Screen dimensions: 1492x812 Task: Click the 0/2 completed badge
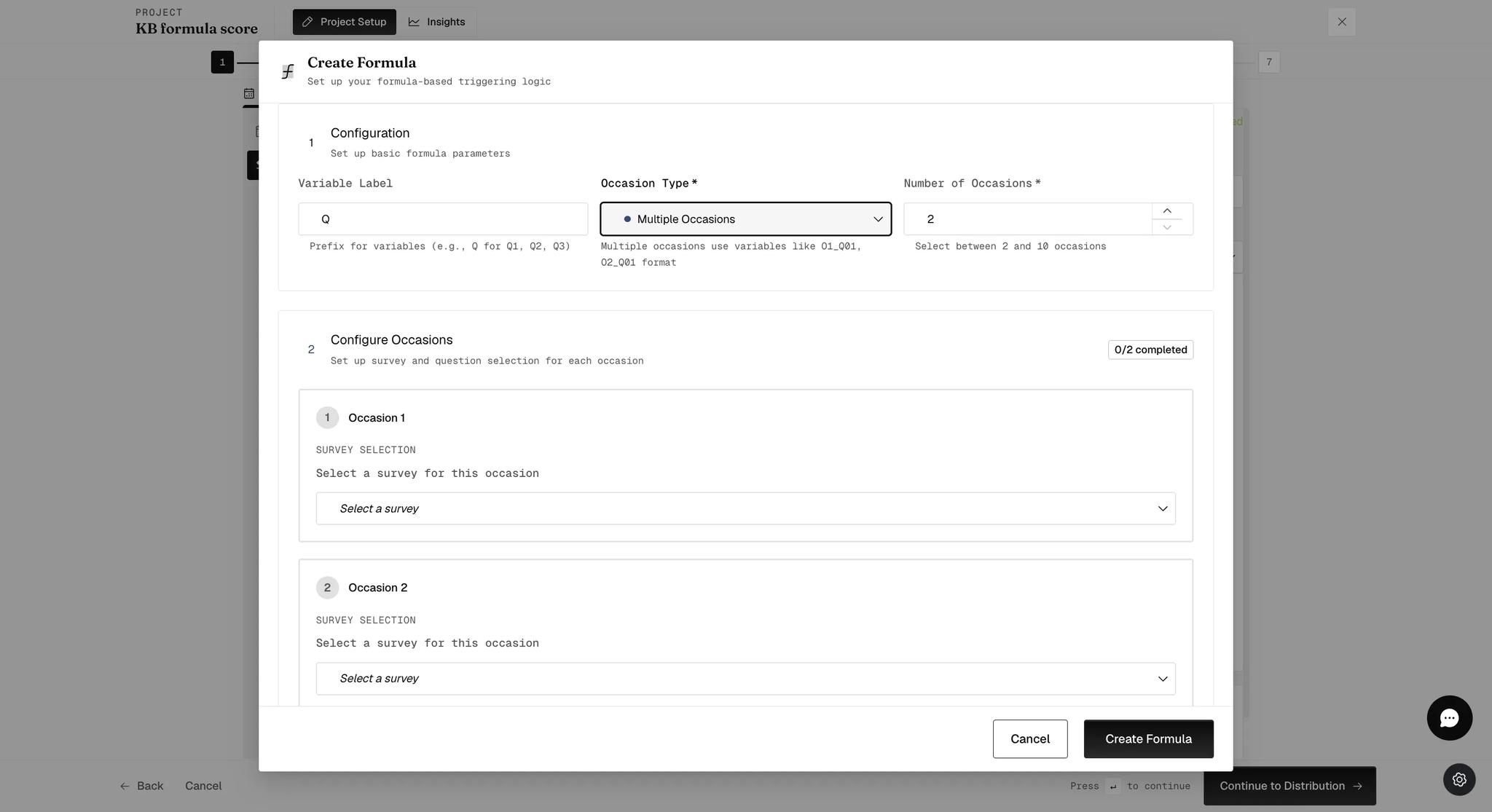point(1150,350)
